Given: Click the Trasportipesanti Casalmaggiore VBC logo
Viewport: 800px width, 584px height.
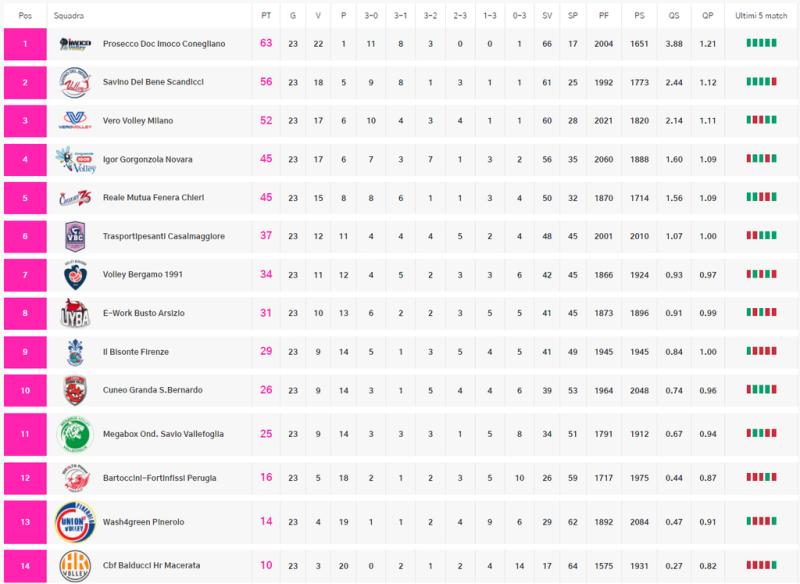Looking at the screenshot, I should (75, 236).
